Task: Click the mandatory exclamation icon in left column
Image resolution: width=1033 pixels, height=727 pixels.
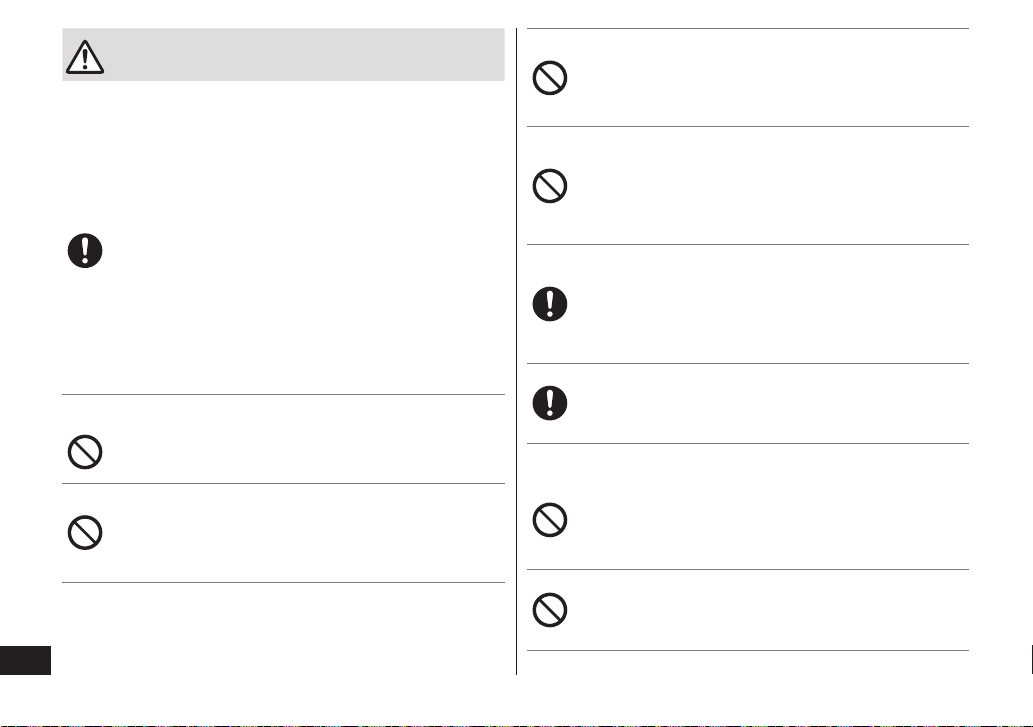Action: click(85, 250)
